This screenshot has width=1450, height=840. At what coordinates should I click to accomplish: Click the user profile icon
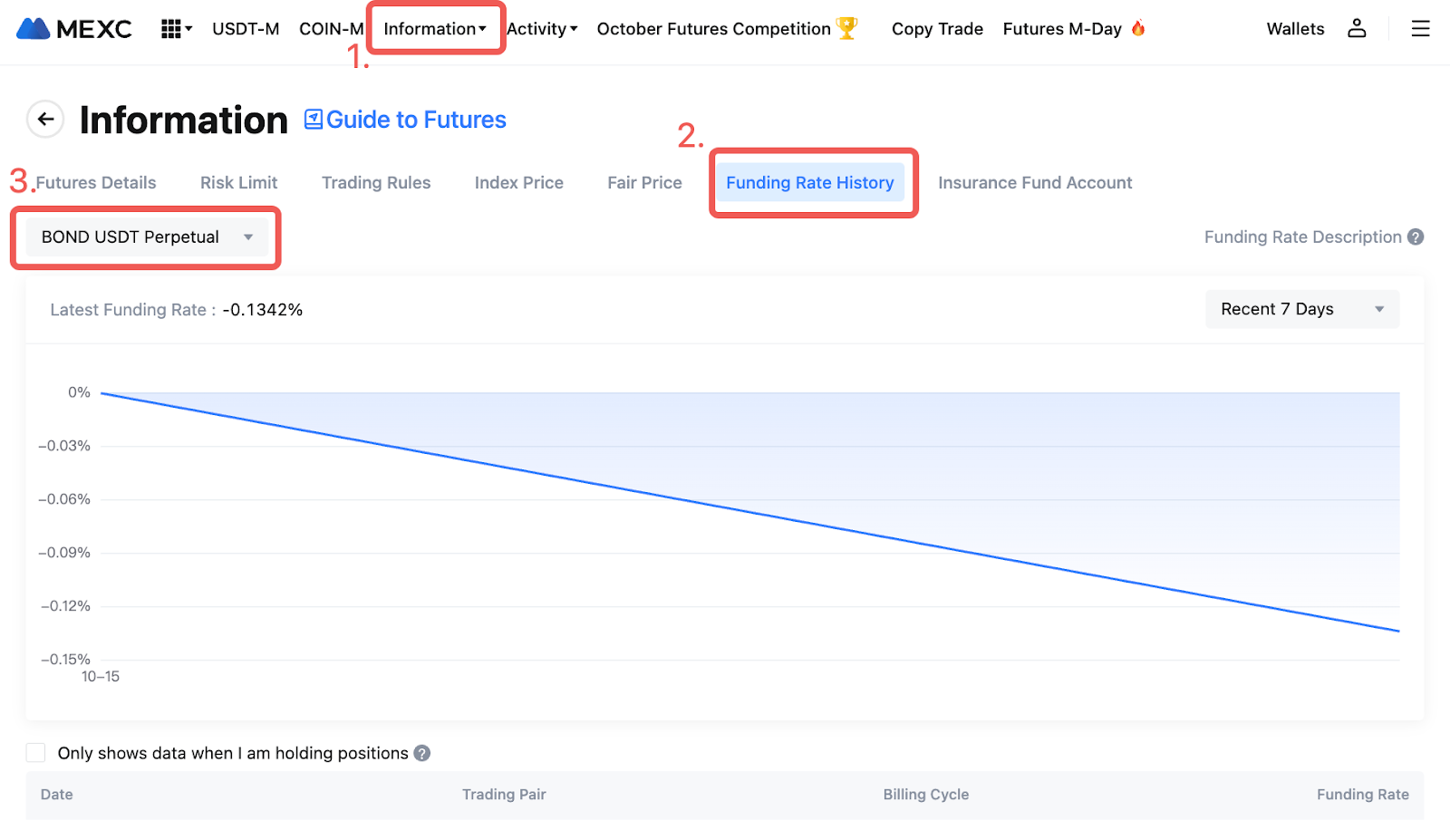pos(1356,29)
